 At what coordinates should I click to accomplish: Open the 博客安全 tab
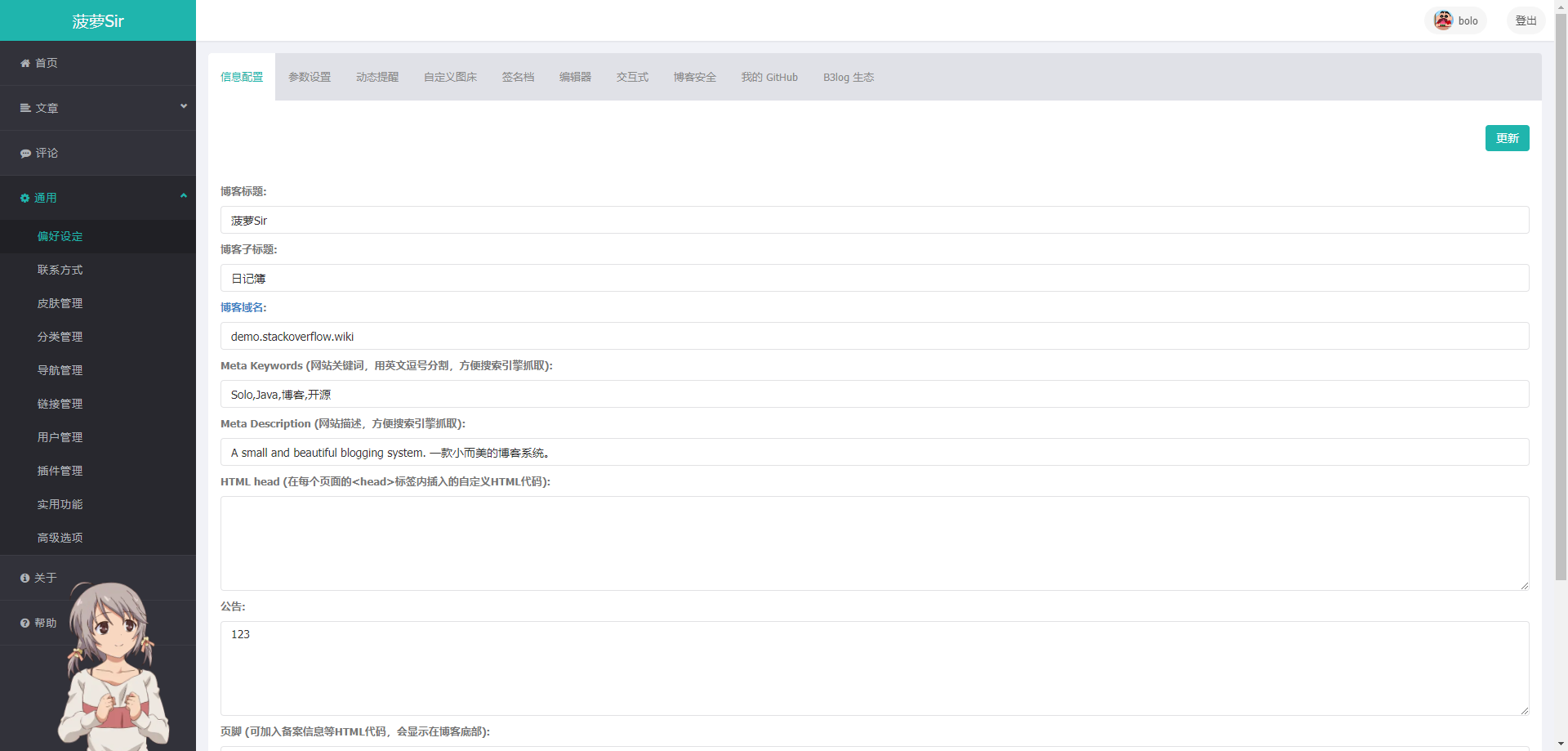click(x=695, y=77)
